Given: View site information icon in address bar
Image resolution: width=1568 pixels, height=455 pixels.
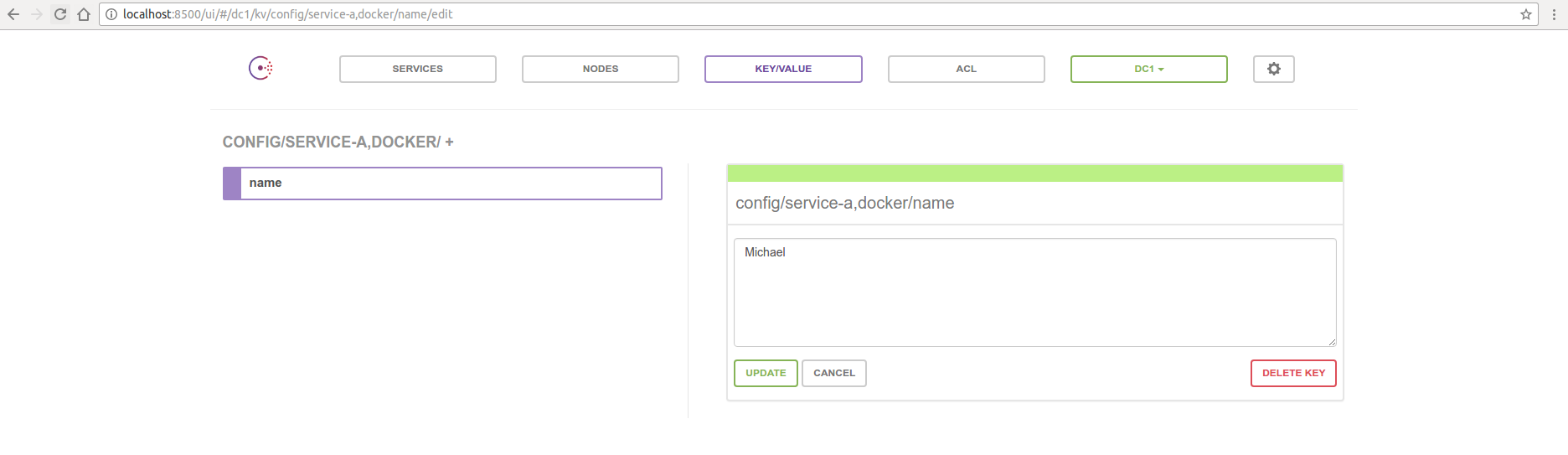Looking at the screenshot, I should (111, 14).
